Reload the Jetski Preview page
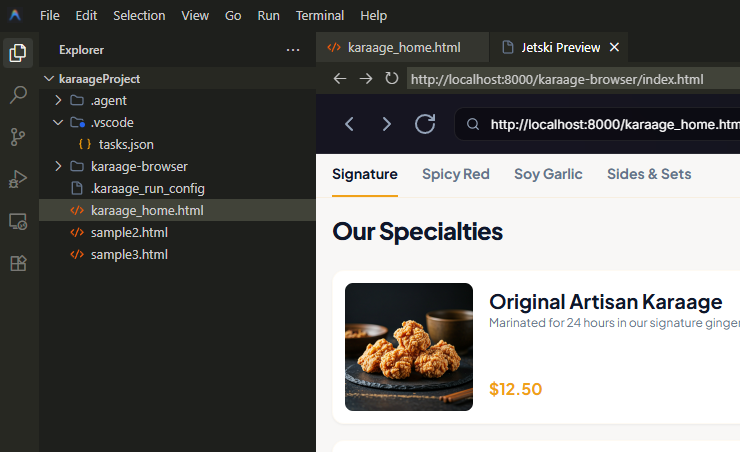The height and width of the screenshot is (452, 740). point(391,78)
